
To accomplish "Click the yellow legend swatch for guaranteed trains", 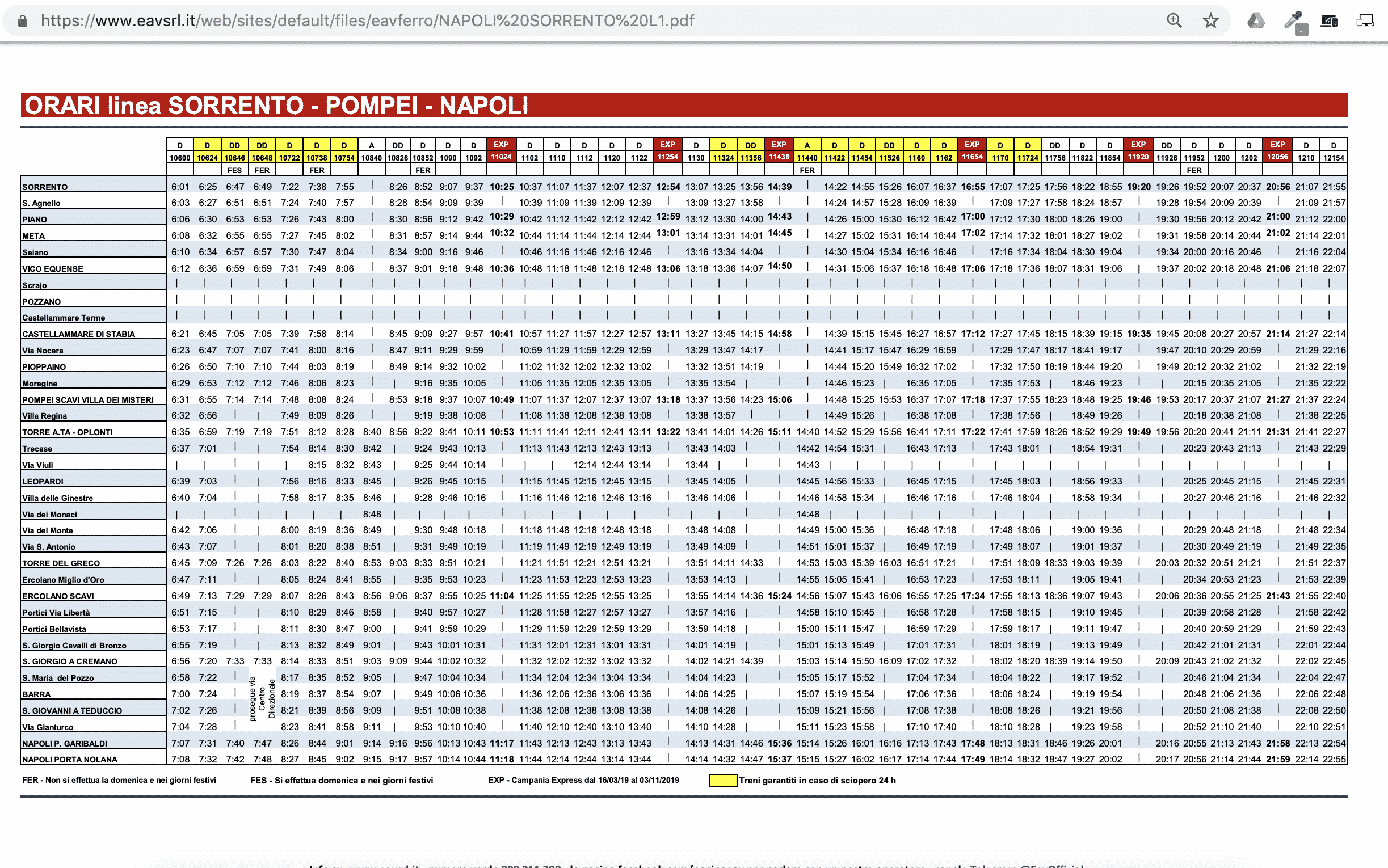I will [x=724, y=781].
